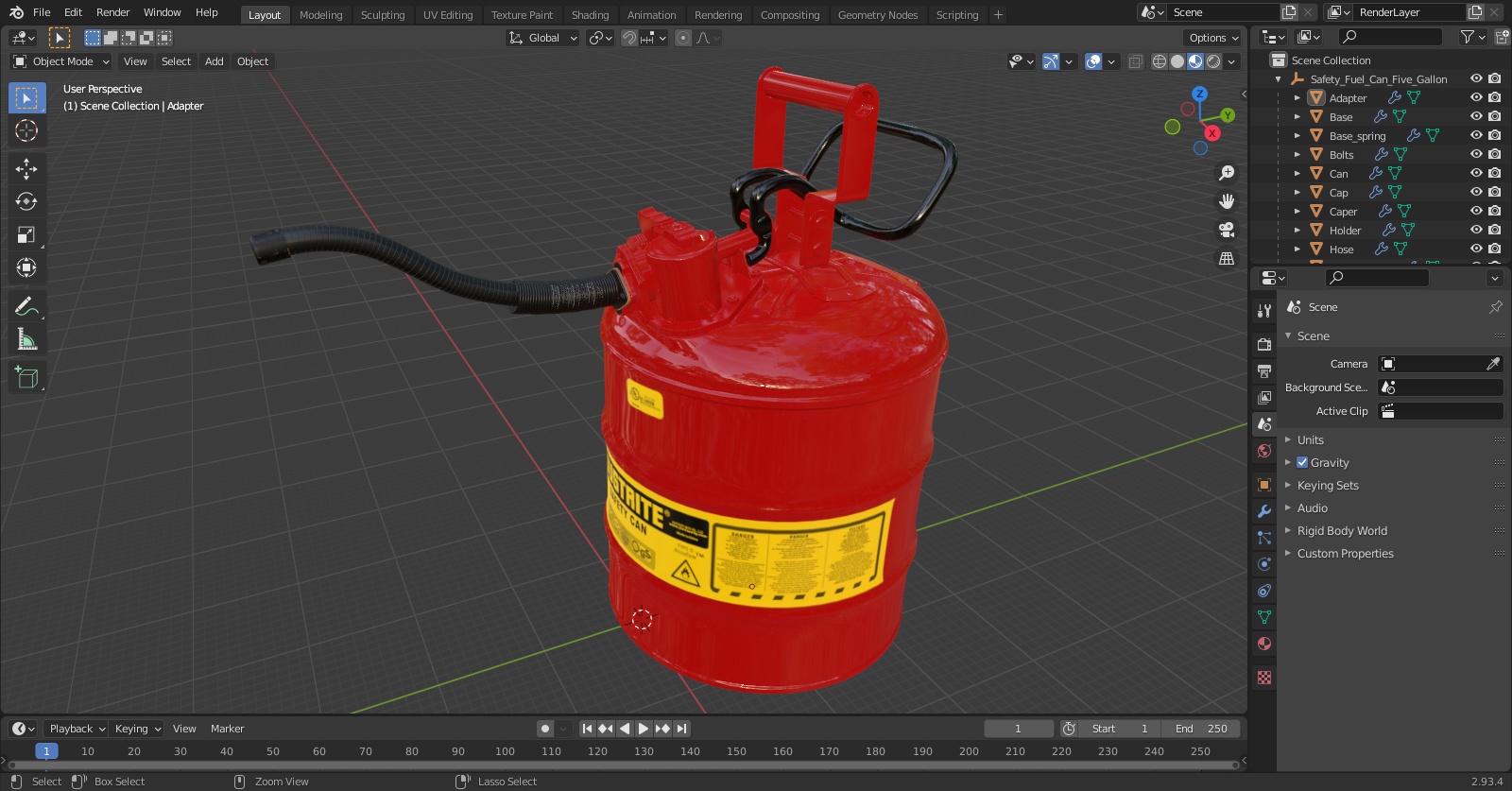
Task: Toggle X-ray display mode
Action: point(1136,61)
